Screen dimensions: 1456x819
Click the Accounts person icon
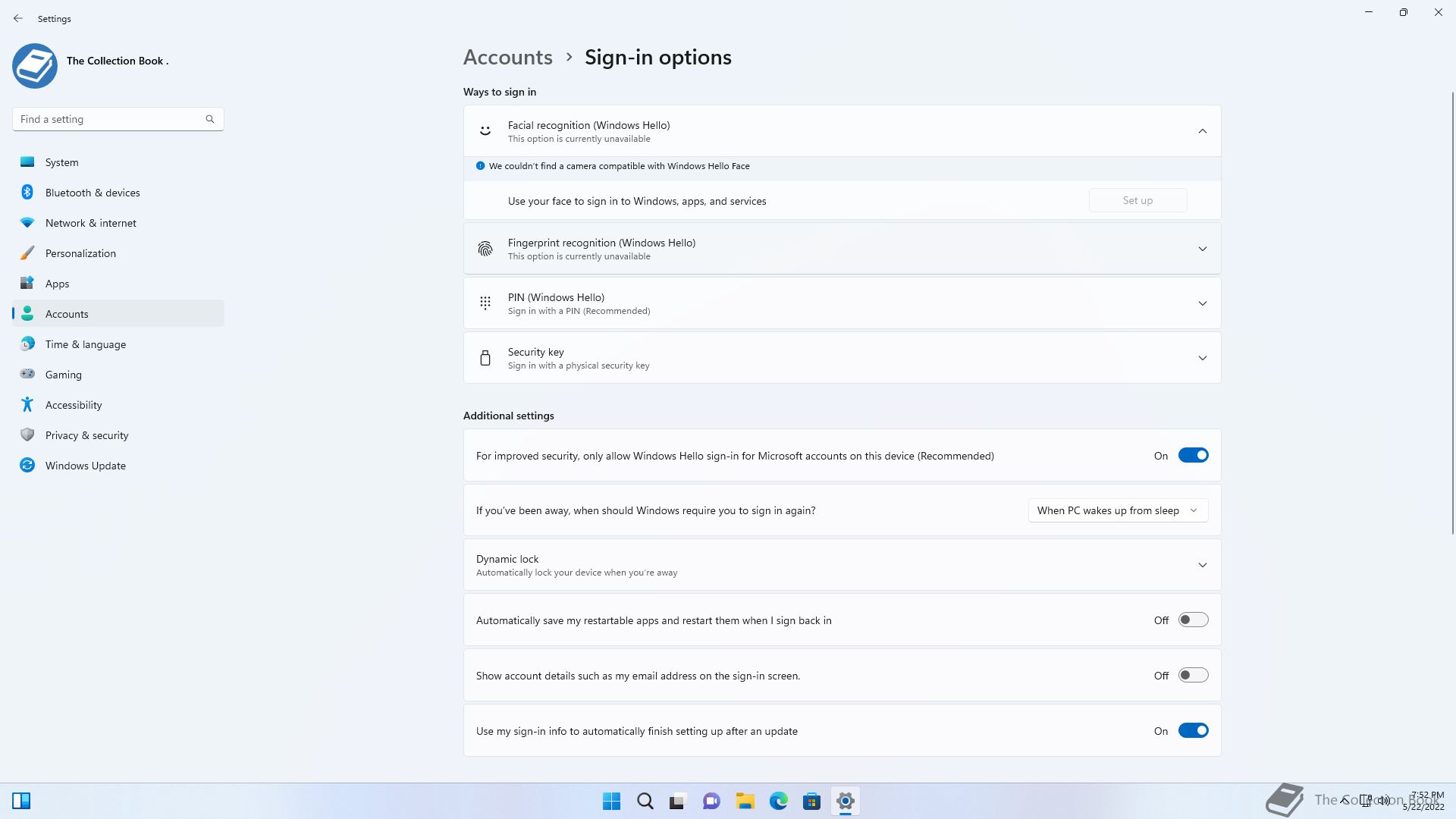tap(27, 313)
